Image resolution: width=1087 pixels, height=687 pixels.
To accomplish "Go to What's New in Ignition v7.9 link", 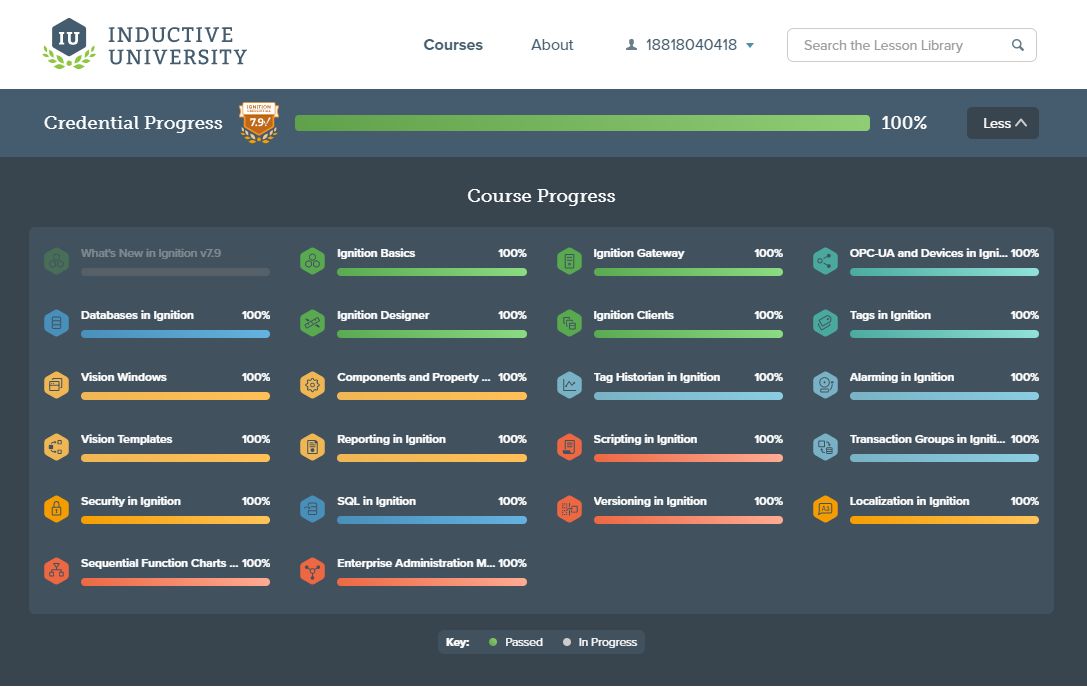I will 150,253.
